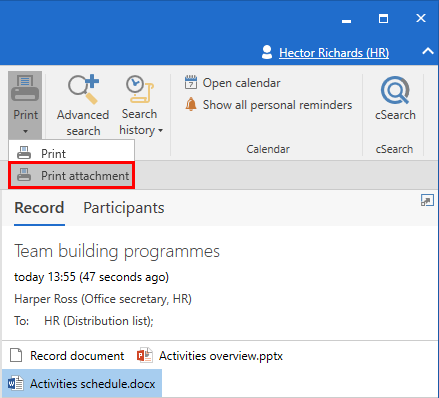Launch the cSearch icon

click(x=395, y=90)
